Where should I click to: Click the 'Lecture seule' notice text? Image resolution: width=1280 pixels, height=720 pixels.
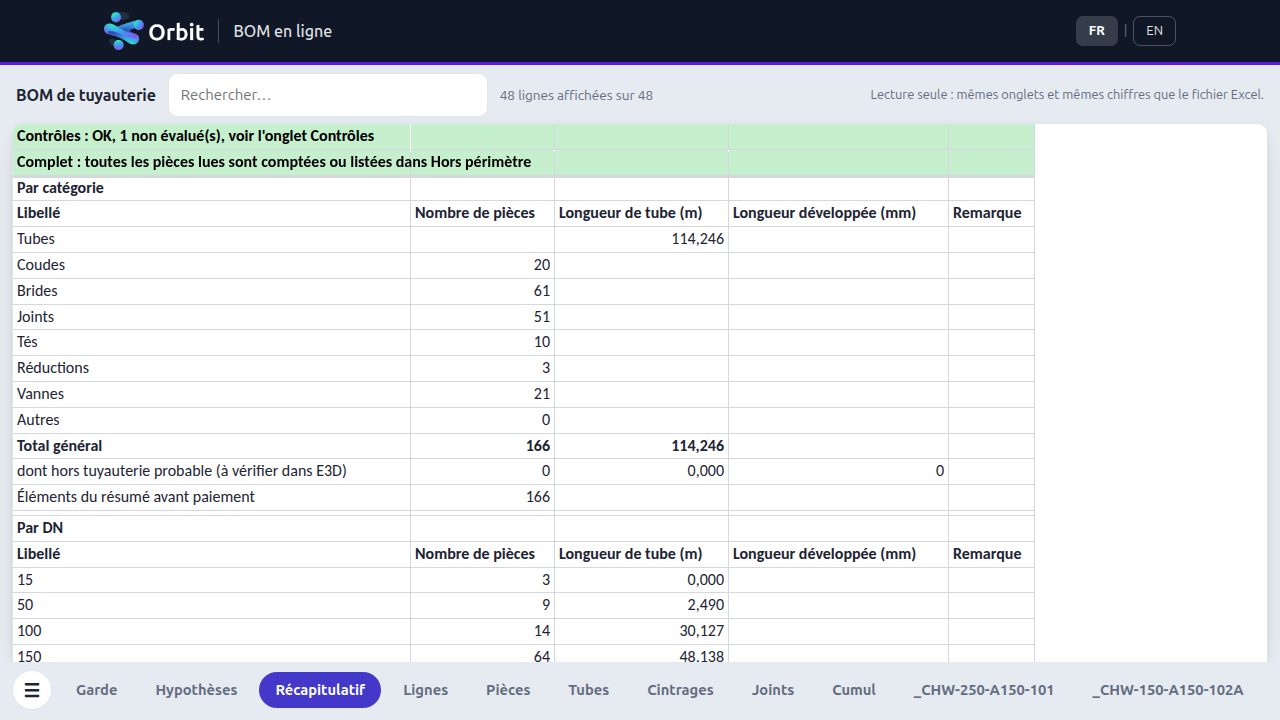1067,95
